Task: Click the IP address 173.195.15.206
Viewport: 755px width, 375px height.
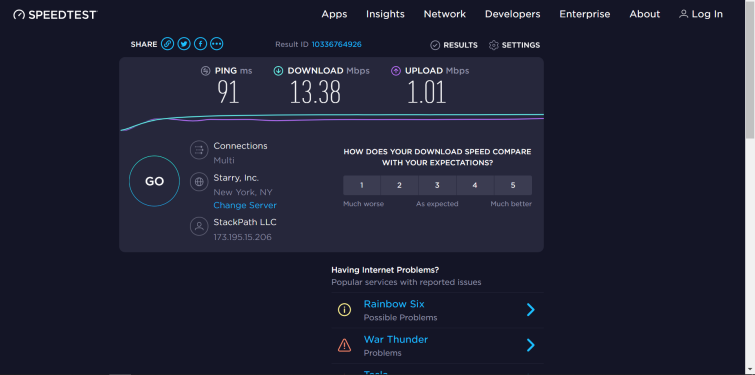Action: click(x=242, y=237)
